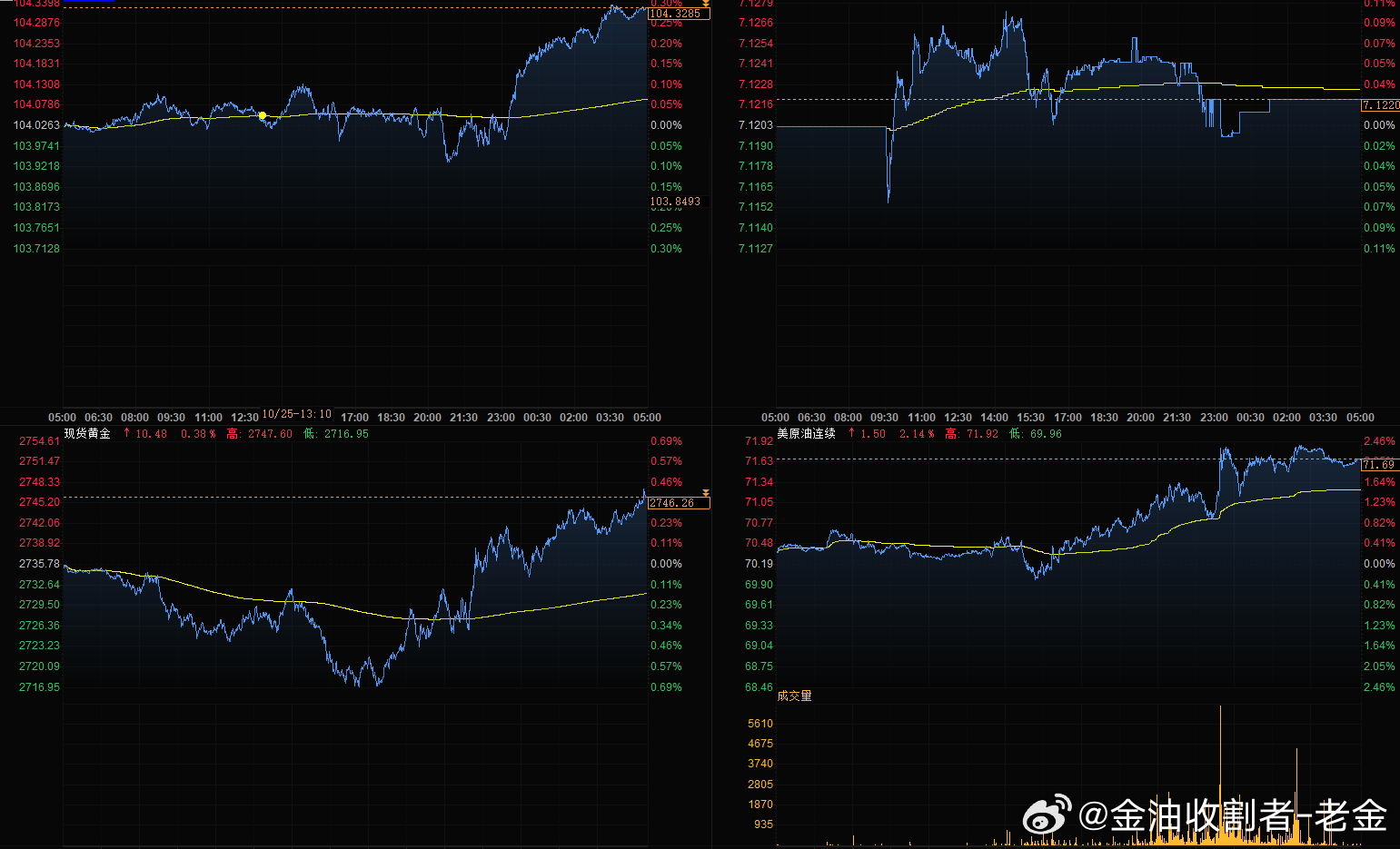
Task: Click the 7.1266 price axis label
Action: pos(756,23)
